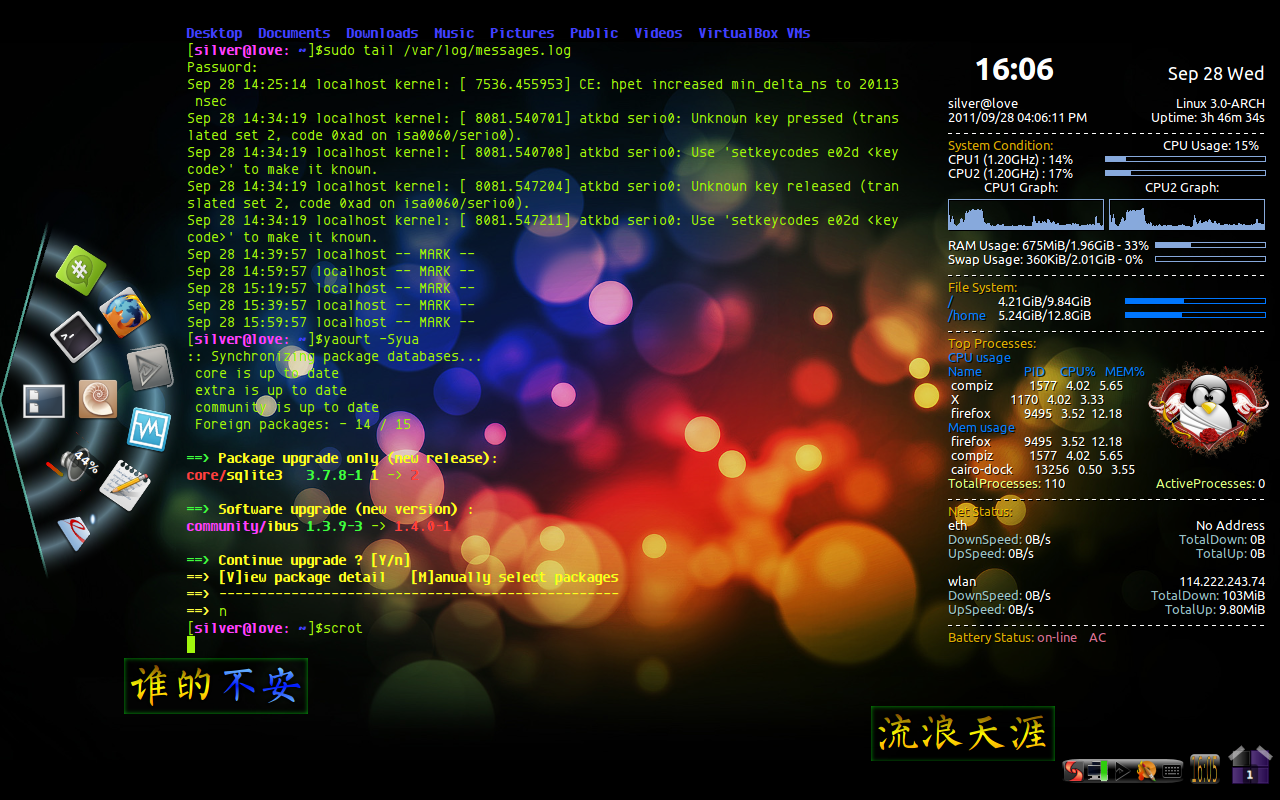The image size is (1280, 800).
Task: Click the 'cairo-dock' process row
Action: (1043, 469)
